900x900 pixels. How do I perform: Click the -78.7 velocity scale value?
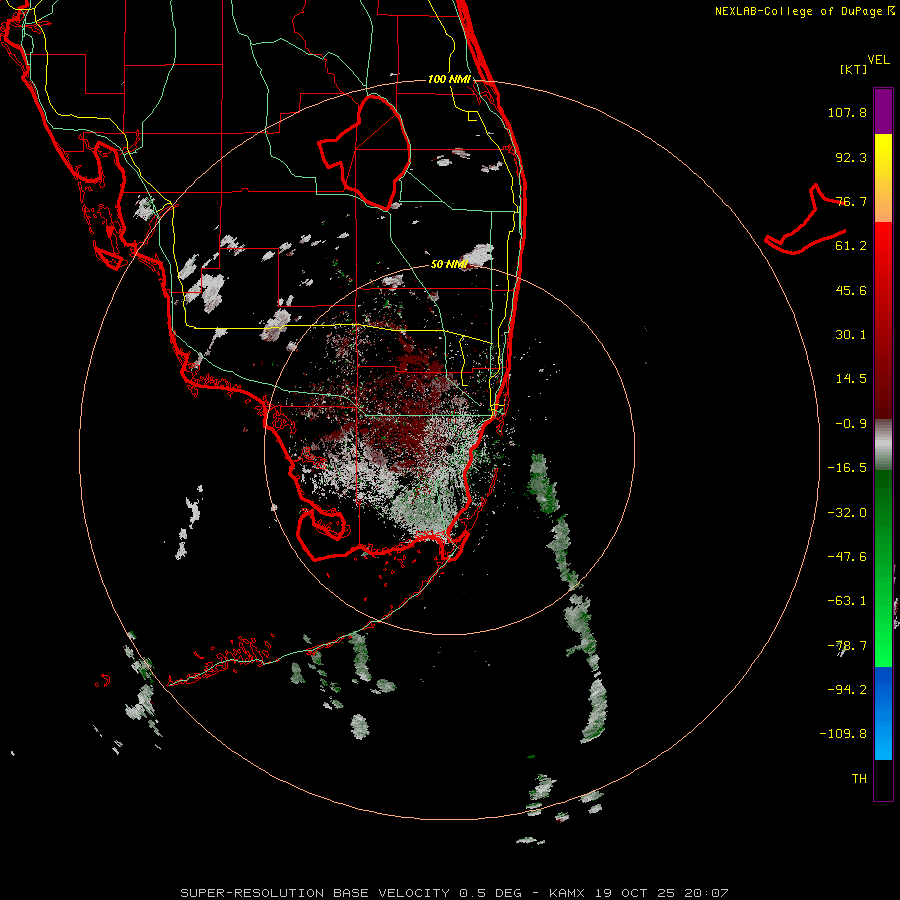click(x=847, y=646)
